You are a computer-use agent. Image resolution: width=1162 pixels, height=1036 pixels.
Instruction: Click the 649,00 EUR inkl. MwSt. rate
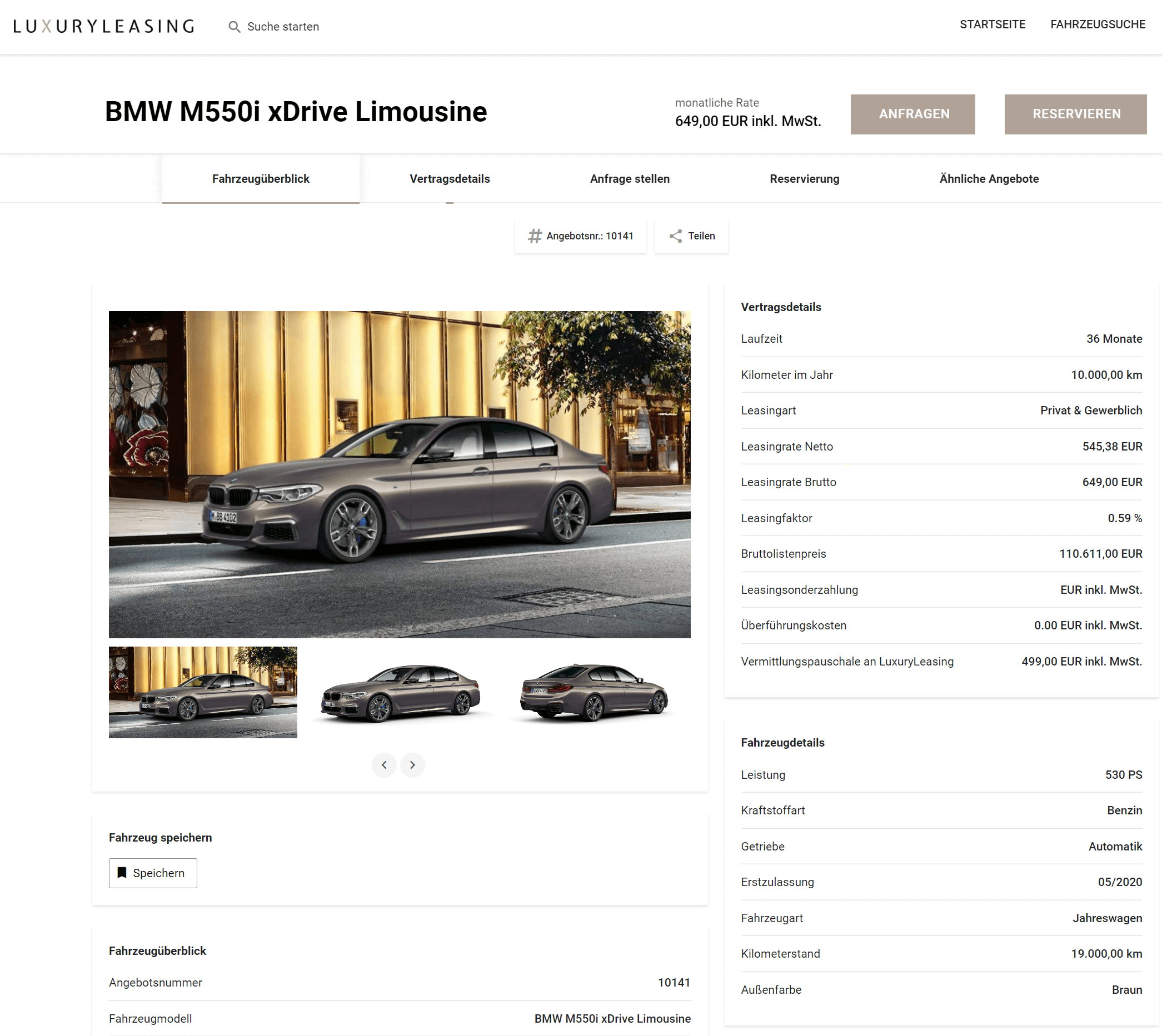[x=748, y=121]
